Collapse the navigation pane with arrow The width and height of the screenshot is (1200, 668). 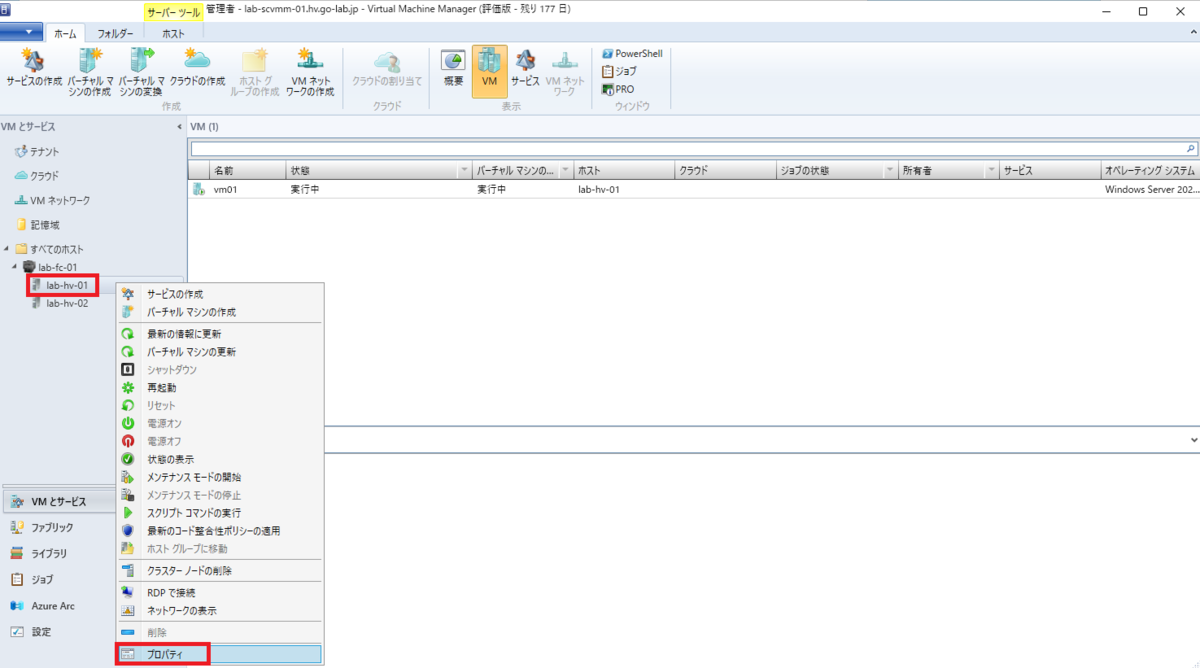click(x=179, y=127)
